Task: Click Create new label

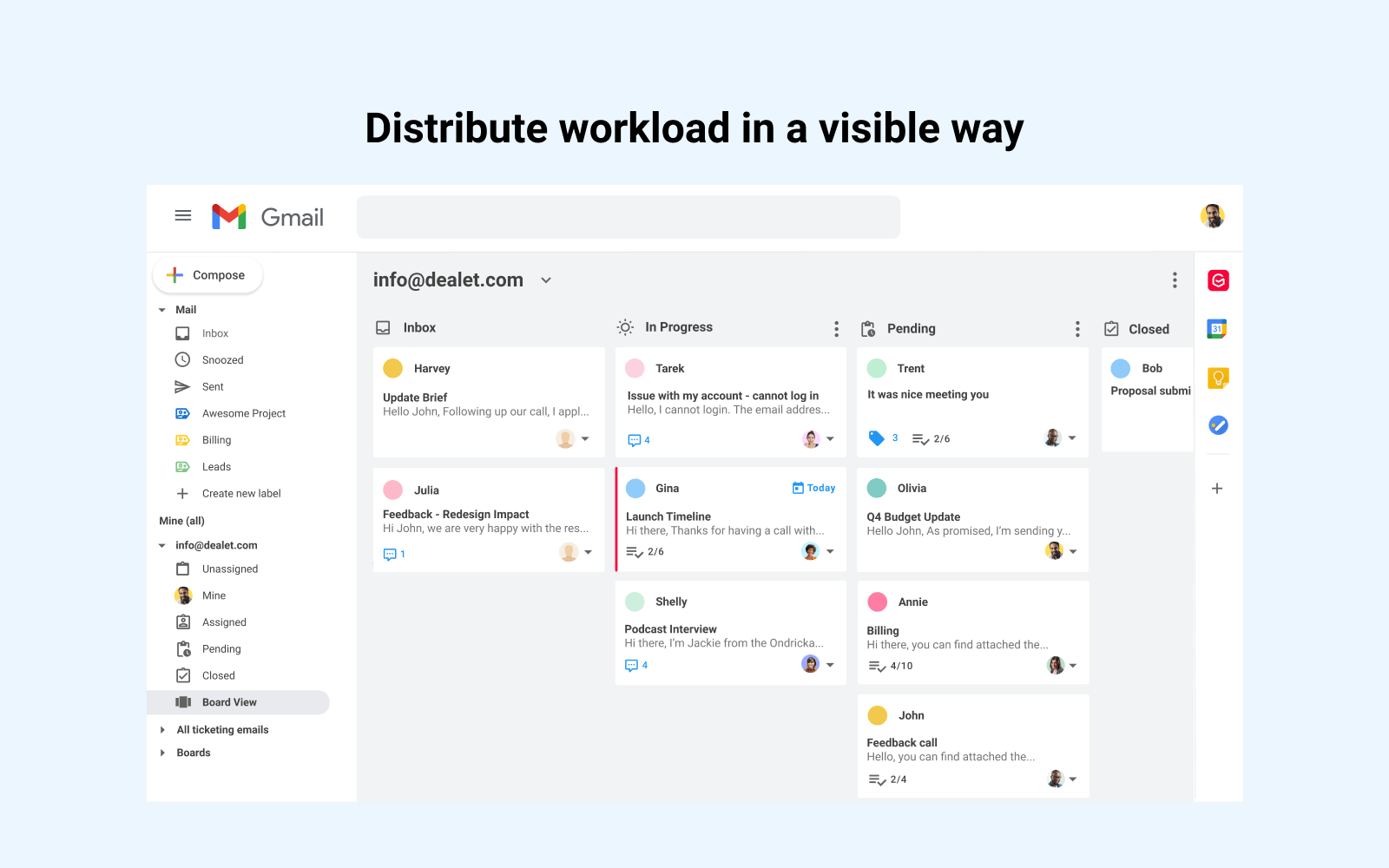Action: [x=240, y=493]
